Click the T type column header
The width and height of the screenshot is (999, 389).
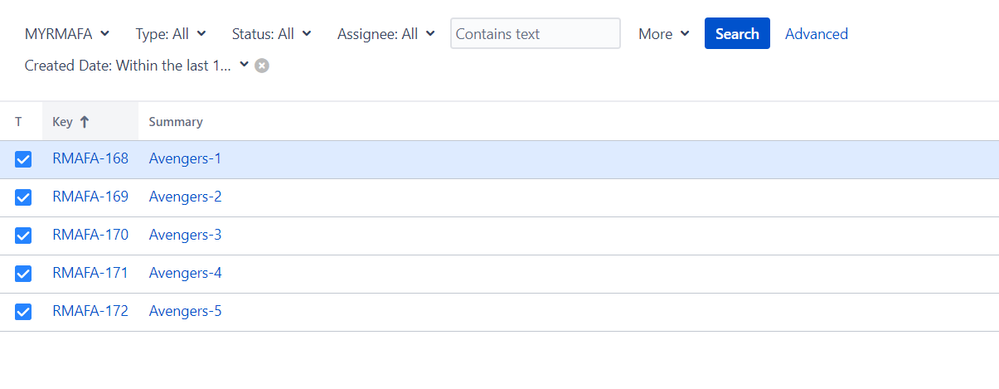pyautogui.click(x=18, y=122)
